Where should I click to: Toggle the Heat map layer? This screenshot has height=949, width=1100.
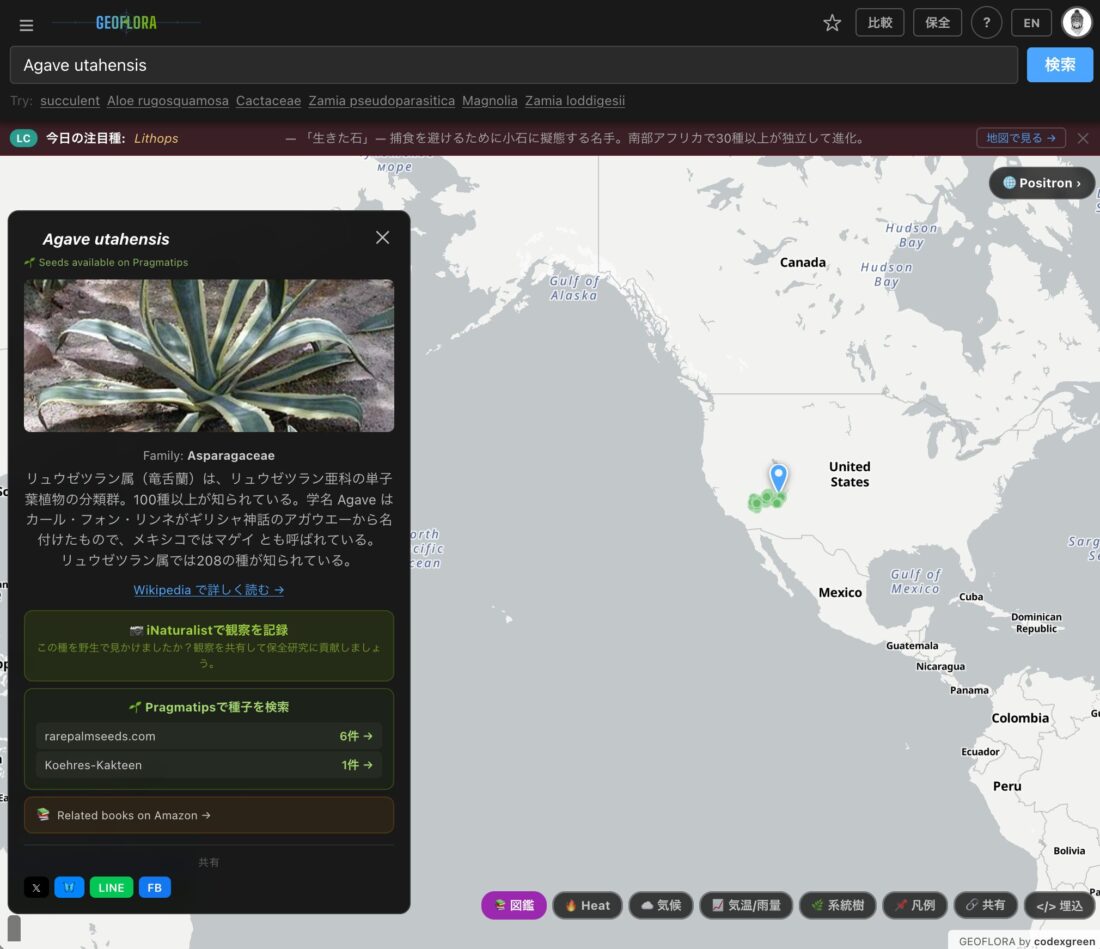(587, 905)
